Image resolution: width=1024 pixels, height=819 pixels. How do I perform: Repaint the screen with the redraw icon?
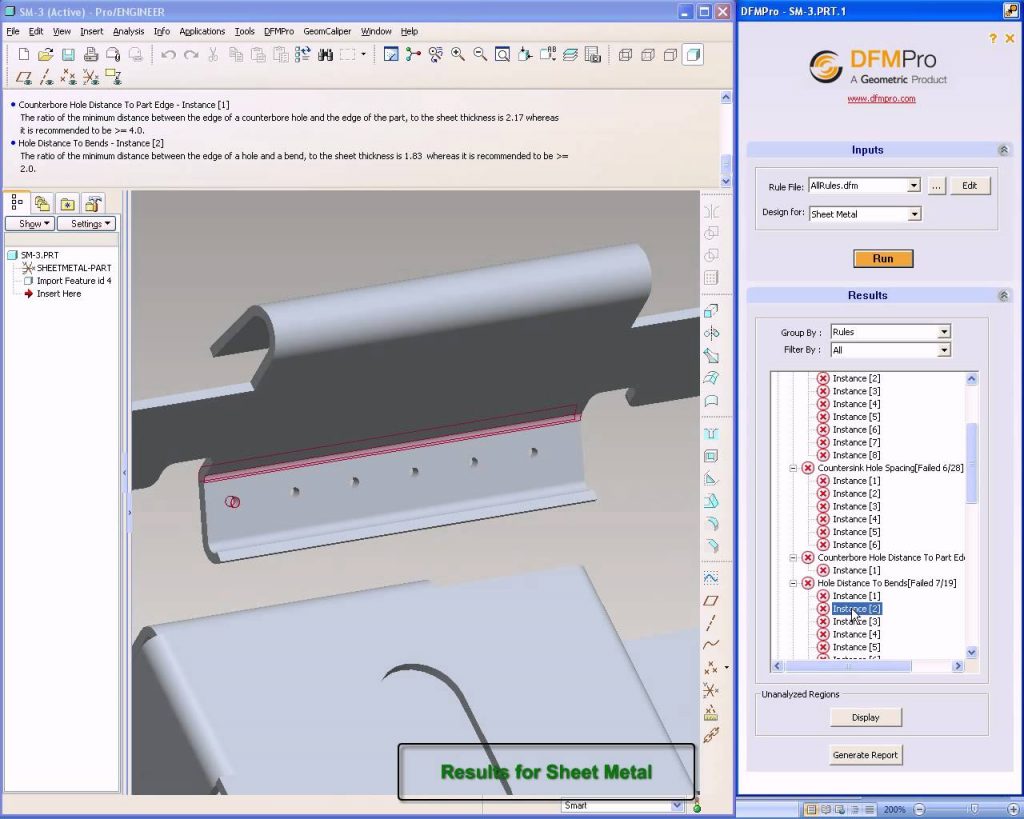click(x=391, y=55)
